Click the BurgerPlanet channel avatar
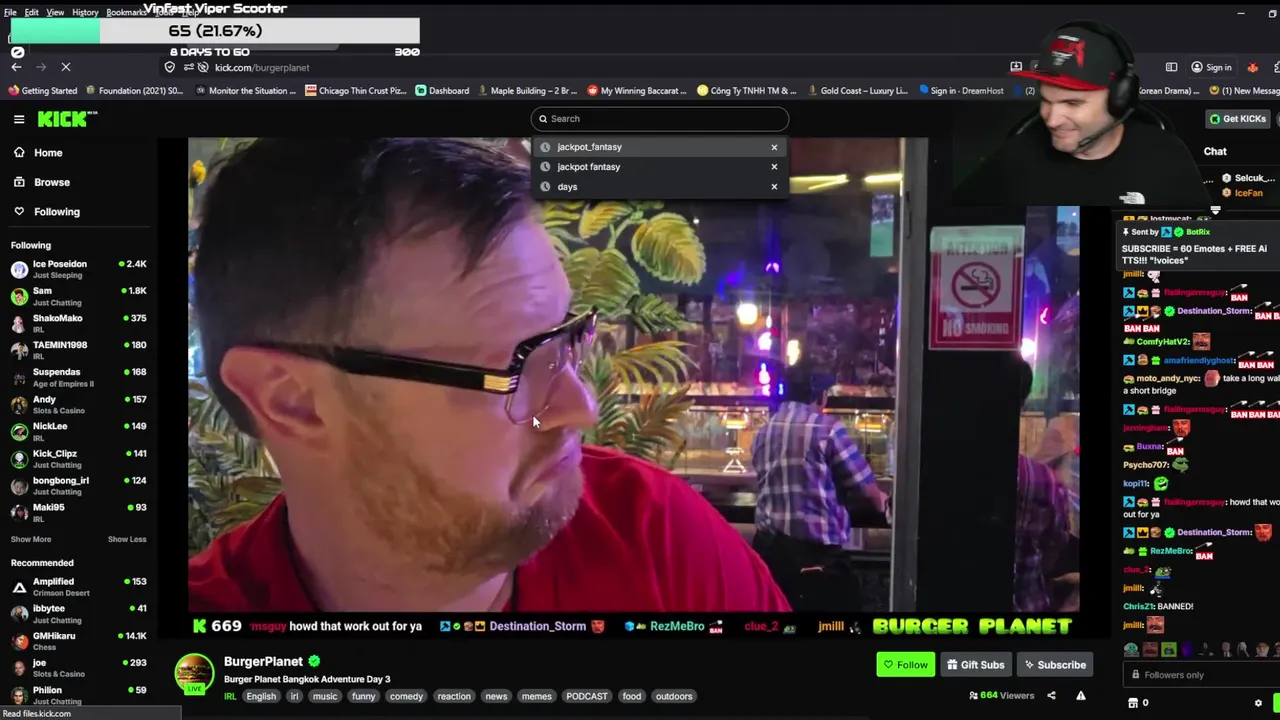 [x=194, y=674]
